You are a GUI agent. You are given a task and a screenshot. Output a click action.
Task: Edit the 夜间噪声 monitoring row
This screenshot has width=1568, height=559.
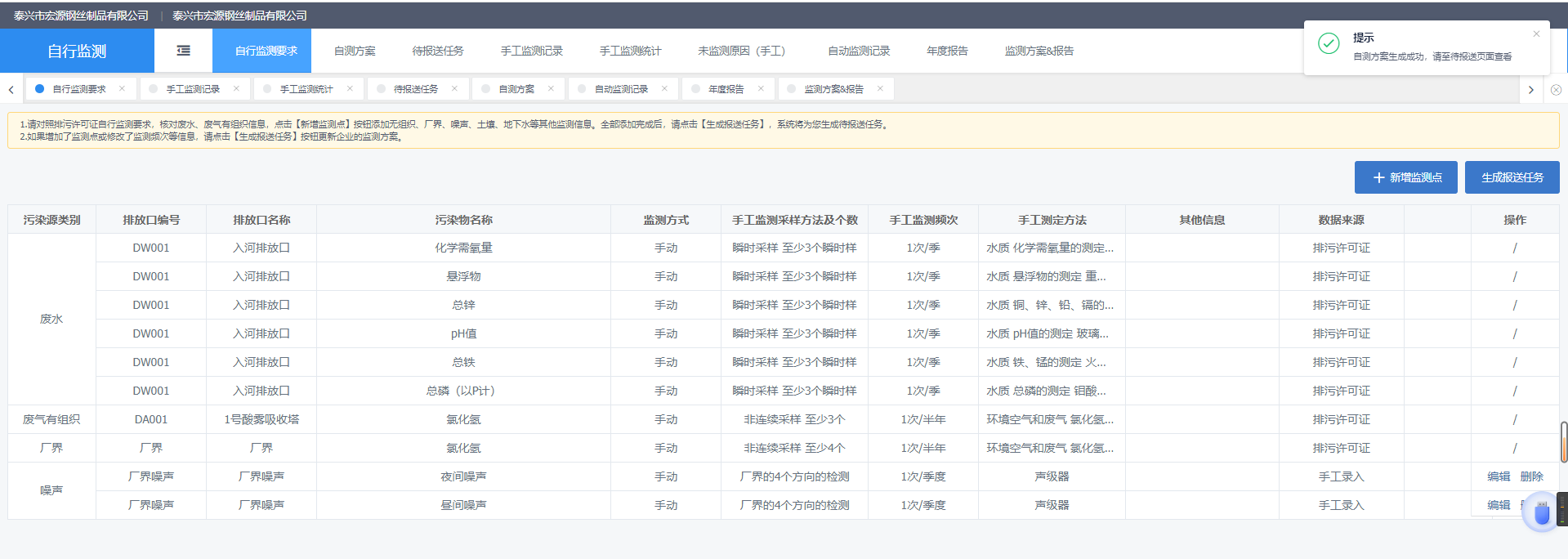tap(1499, 476)
